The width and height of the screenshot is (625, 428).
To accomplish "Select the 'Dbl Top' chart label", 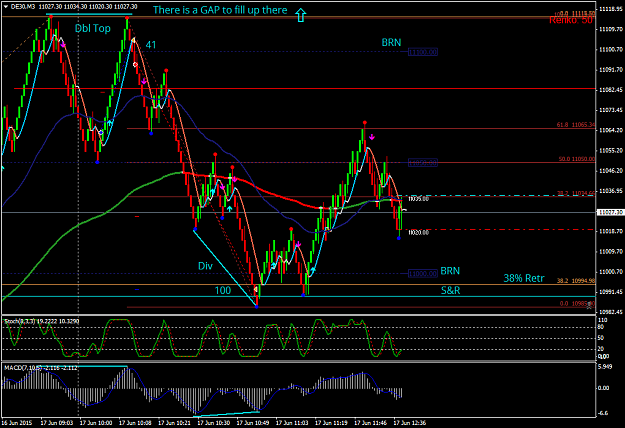I will [92, 28].
